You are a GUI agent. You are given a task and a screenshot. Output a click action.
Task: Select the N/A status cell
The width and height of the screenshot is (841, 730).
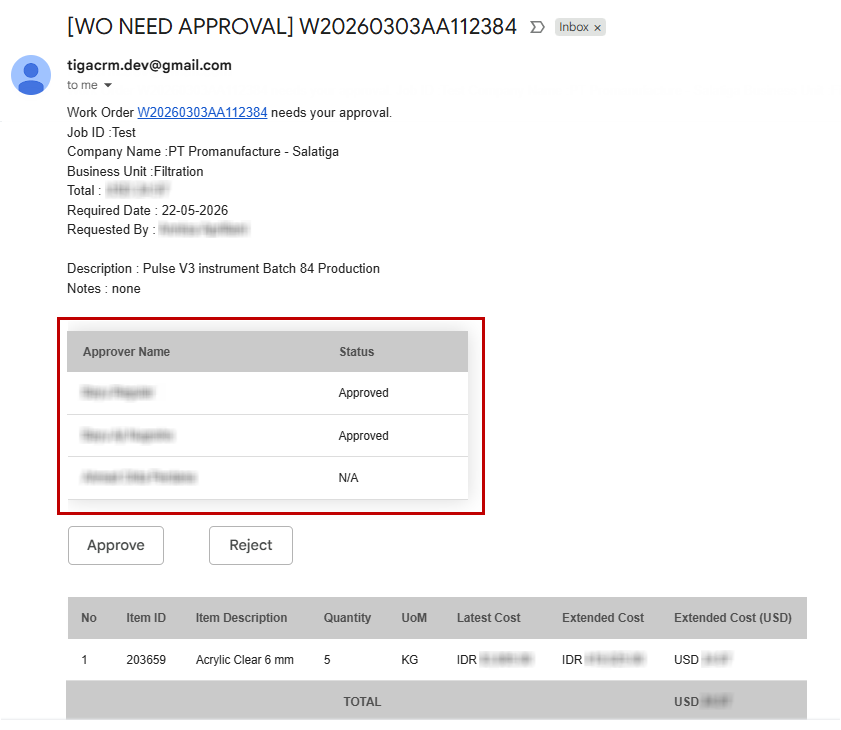(x=348, y=478)
